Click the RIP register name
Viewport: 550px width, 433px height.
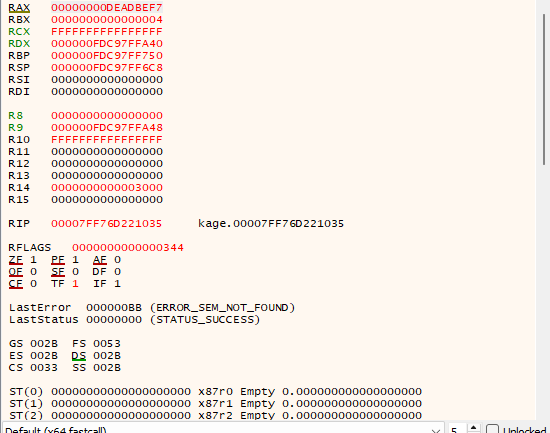point(19,224)
